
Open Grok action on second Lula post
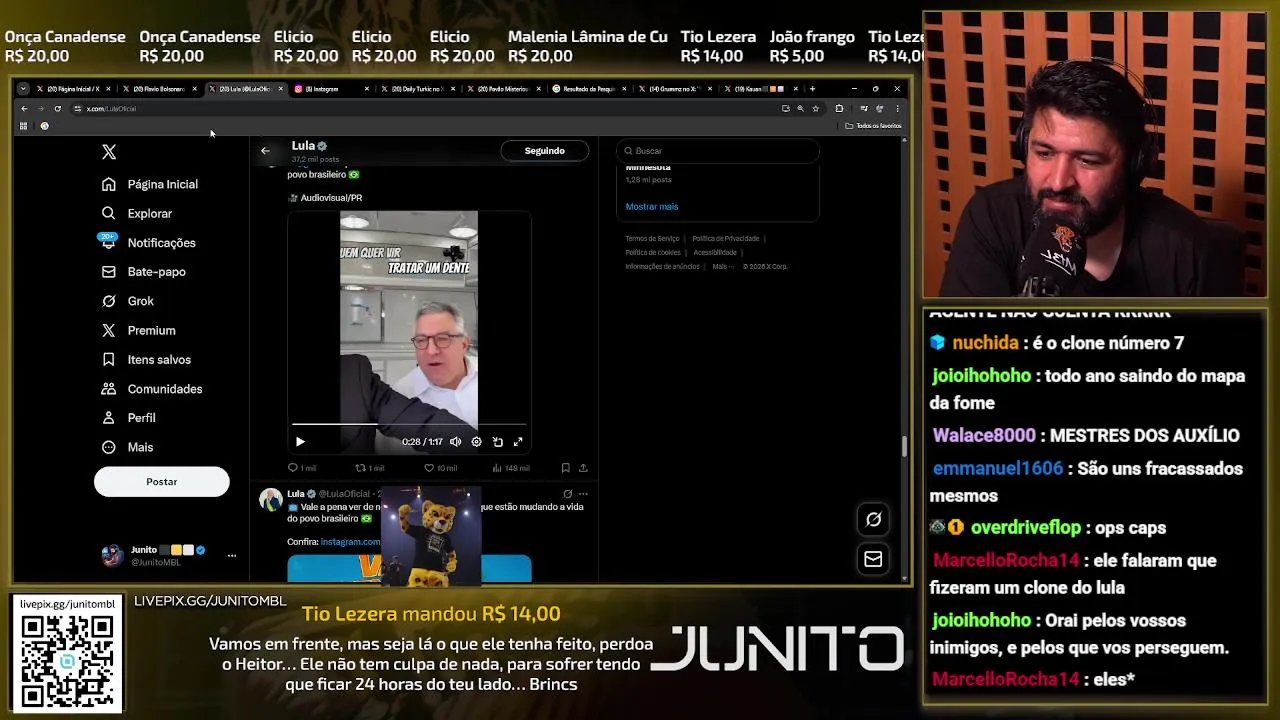567,494
